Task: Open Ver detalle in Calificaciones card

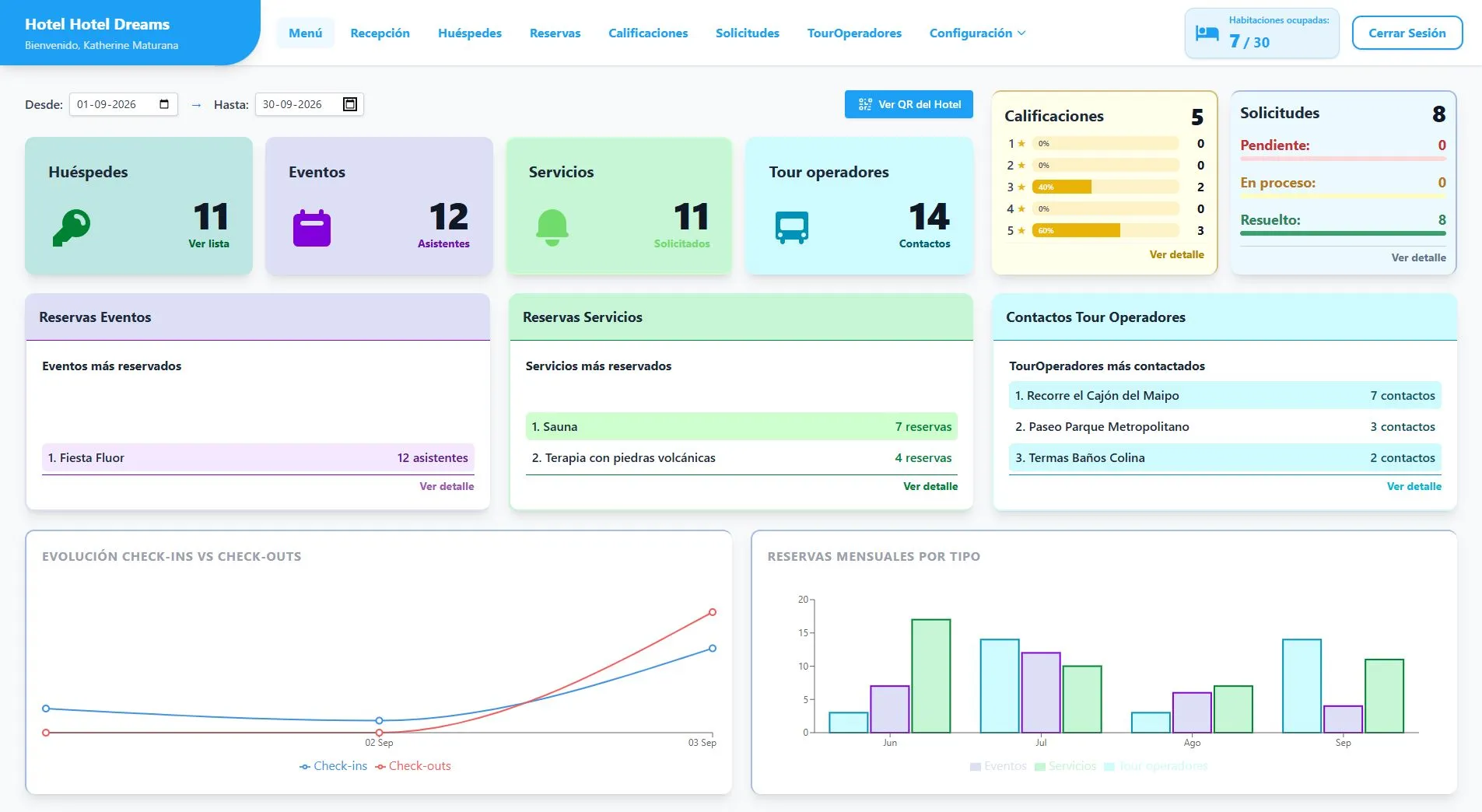Action: pyautogui.click(x=1176, y=254)
